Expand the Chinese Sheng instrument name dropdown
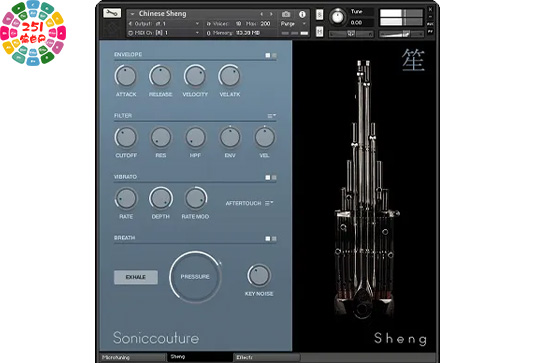Image resolution: width=535 pixels, height=363 pixels. [132, 14]
